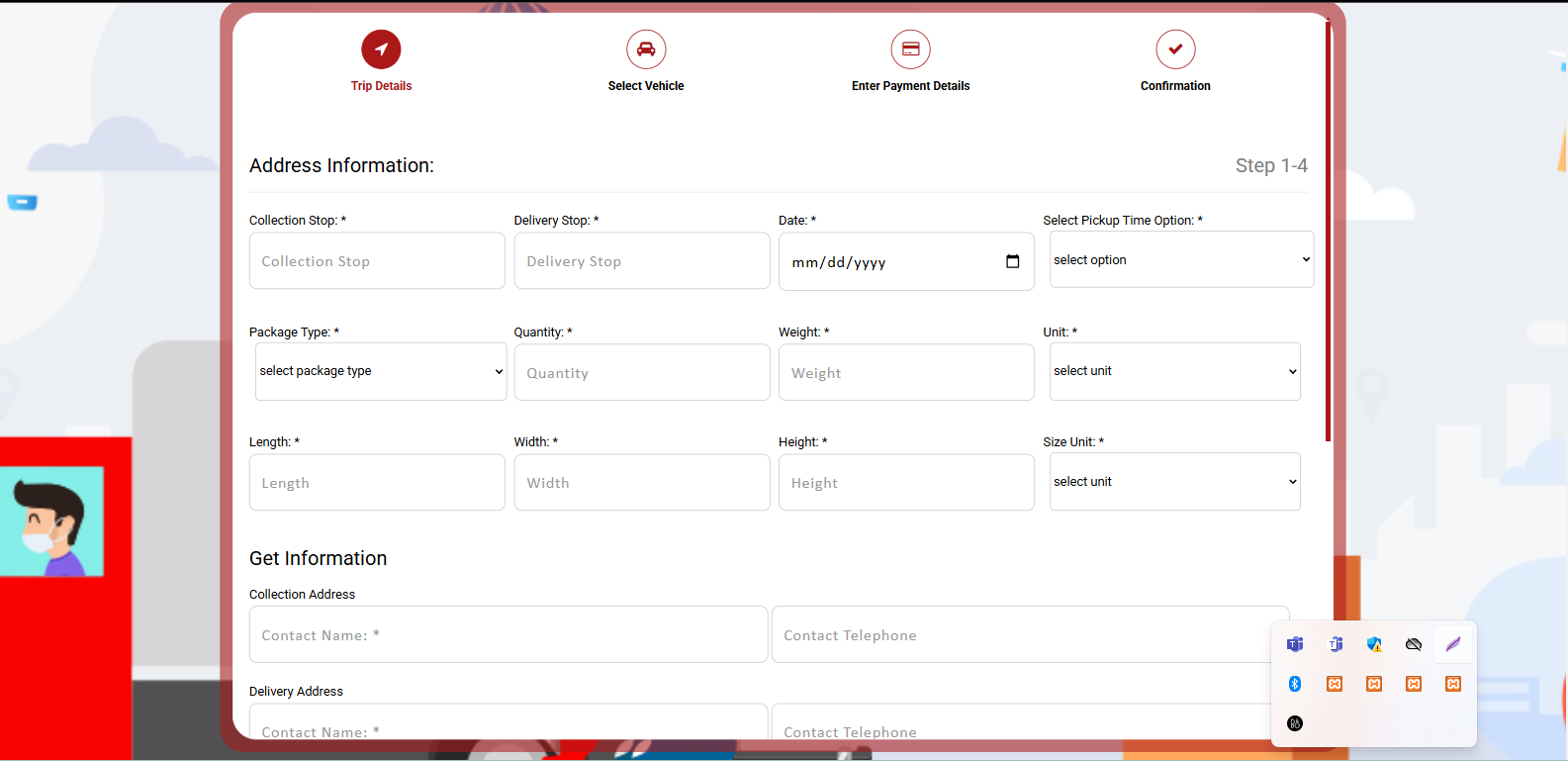
Task: Click the masked person avatar image
Action: coord(51,522)
